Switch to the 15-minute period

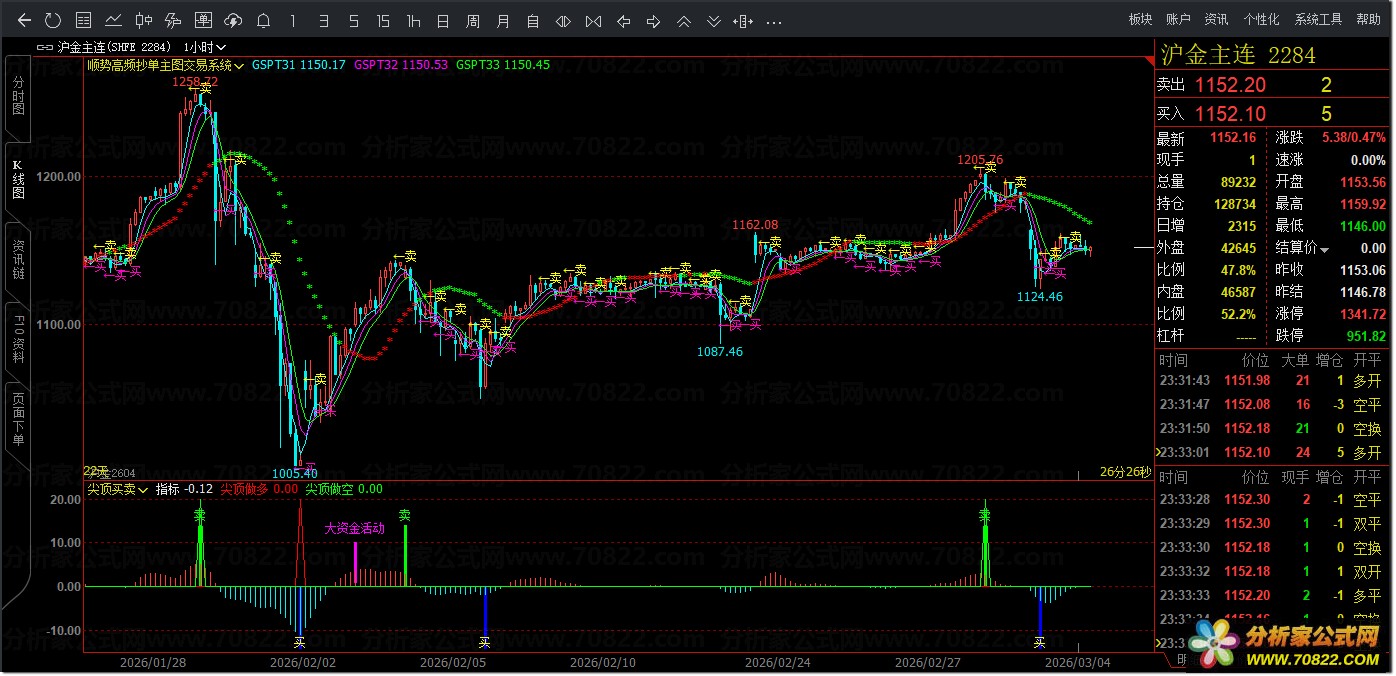tap(383, 20)
